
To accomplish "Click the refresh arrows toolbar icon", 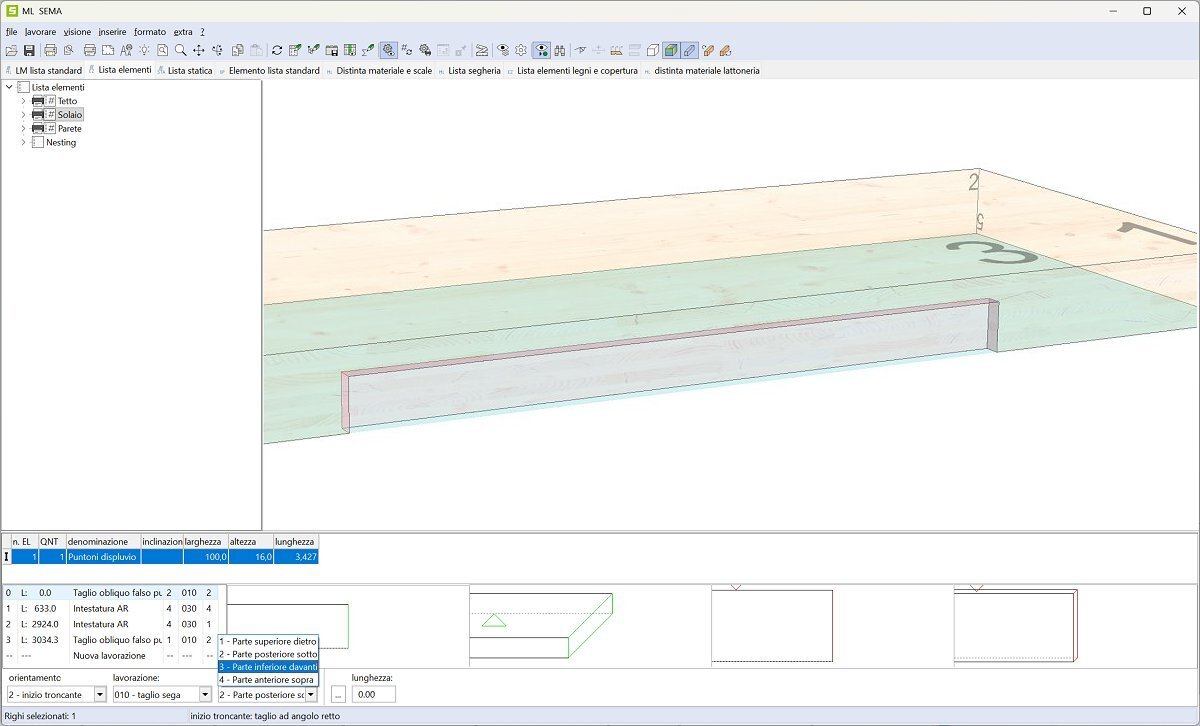I will pos(277,50).
